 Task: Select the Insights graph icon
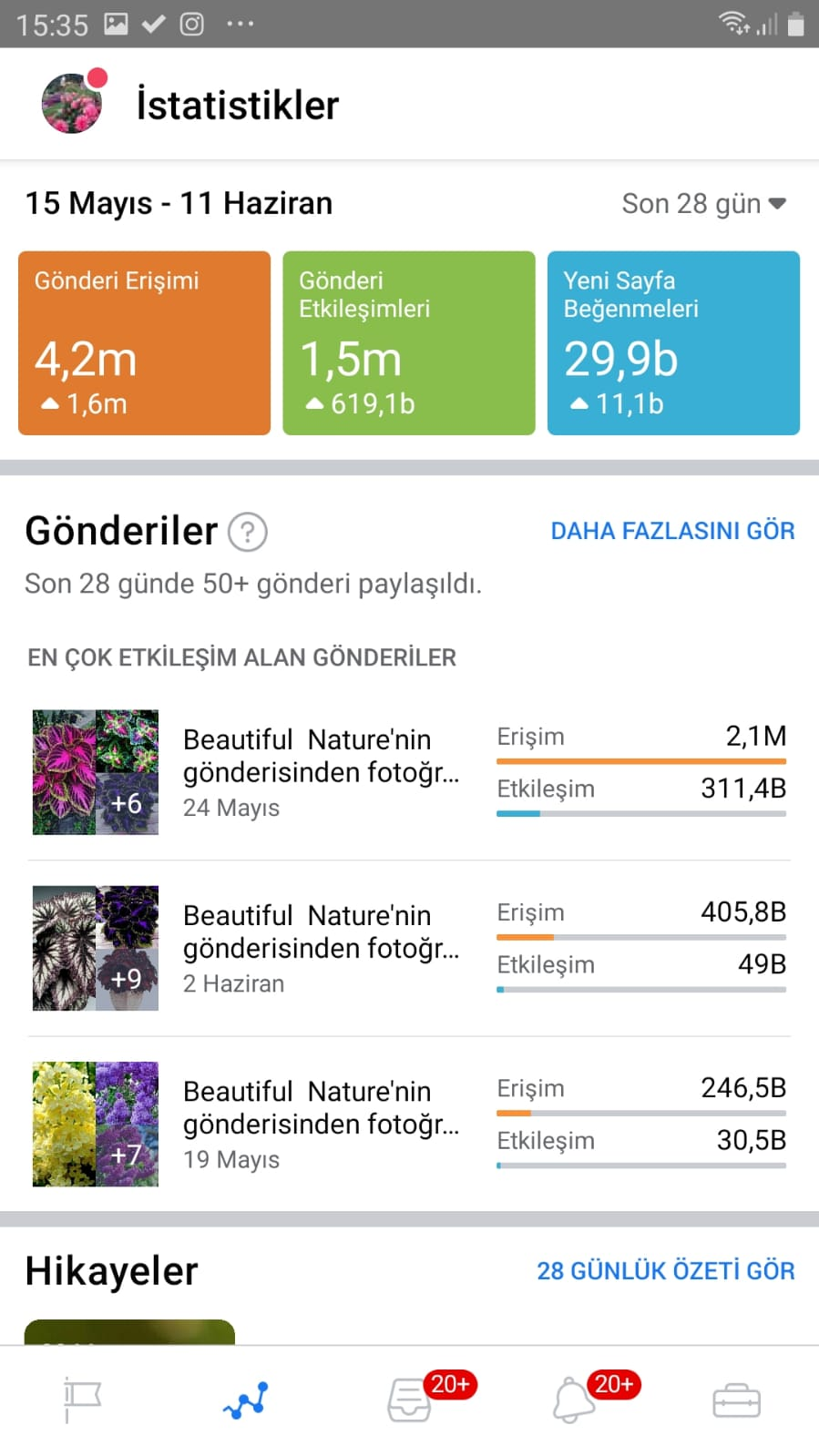pos(246,1400)
